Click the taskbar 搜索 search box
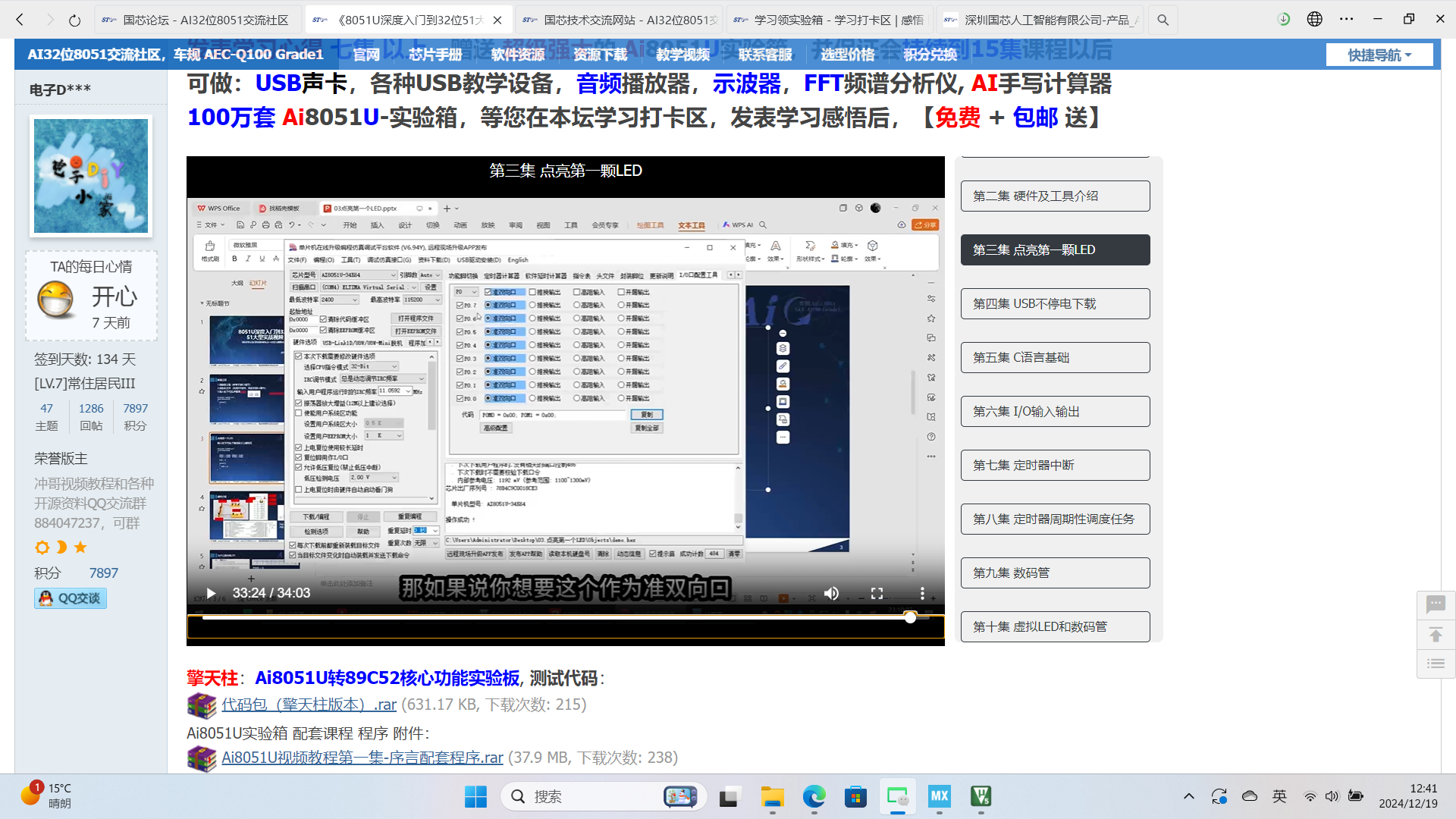Viewport: 1456px width, 819px height. 604,796
